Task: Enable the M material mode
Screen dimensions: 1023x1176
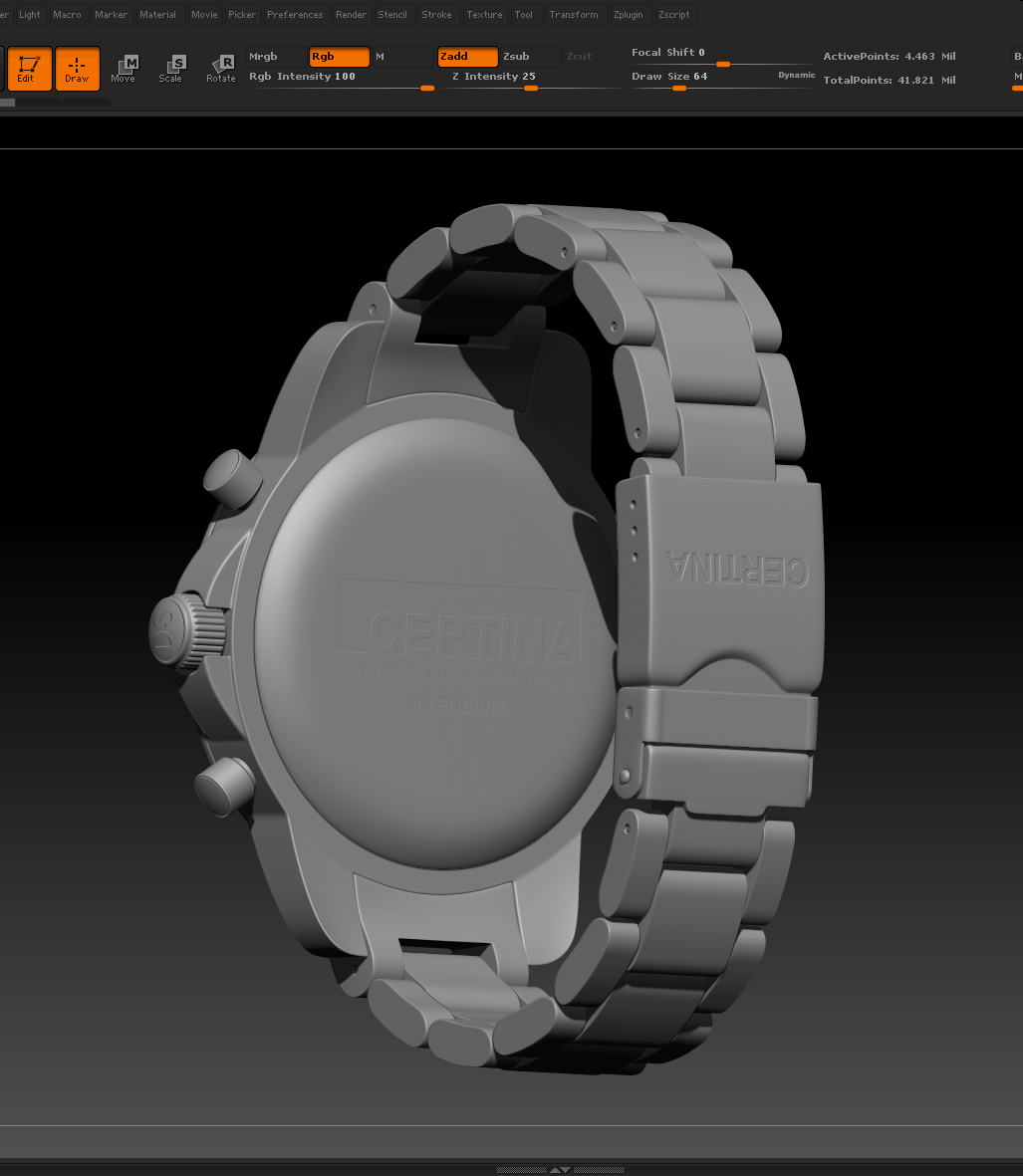Action: click(402, 56)
